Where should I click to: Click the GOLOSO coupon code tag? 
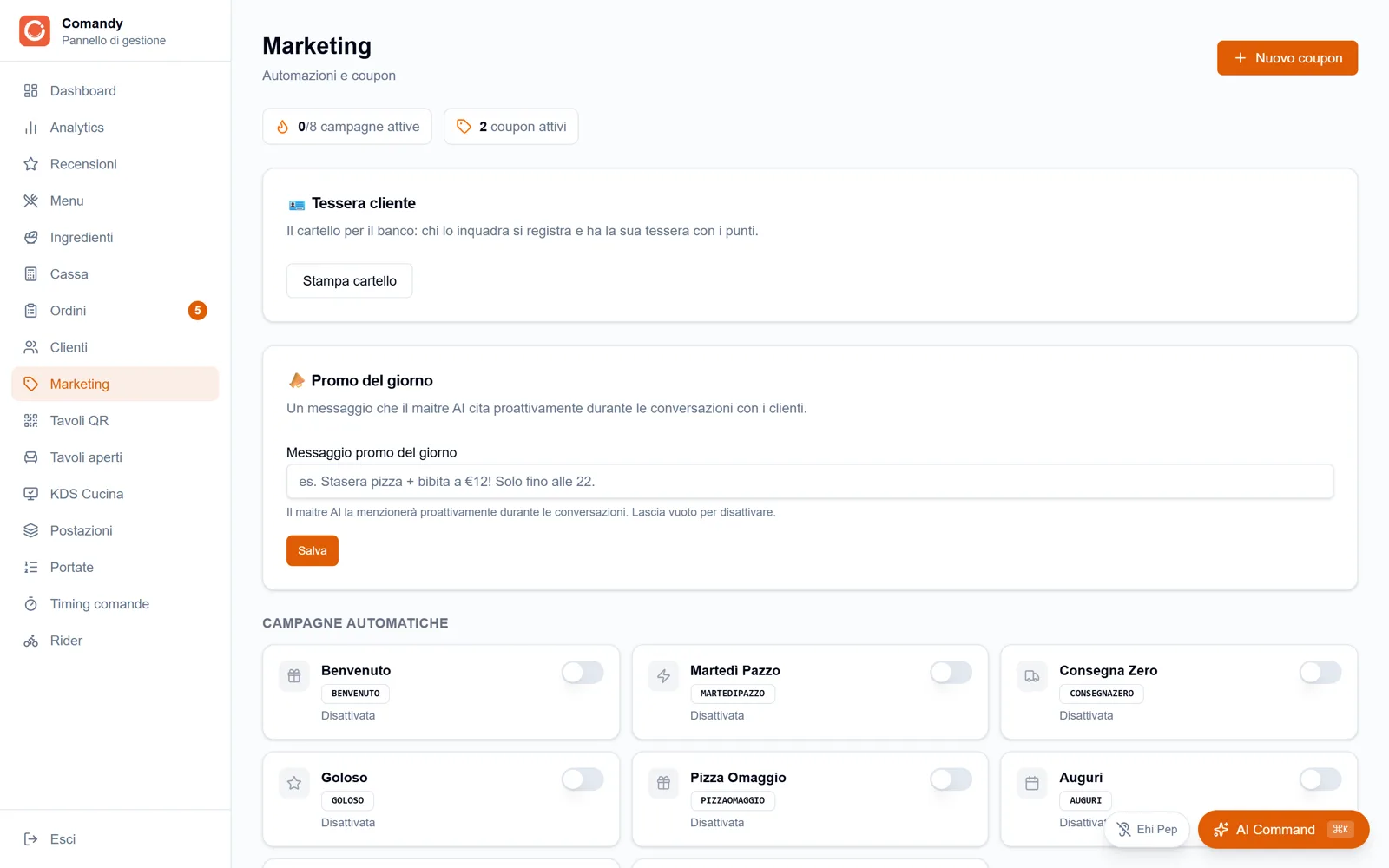click(x=347, y=800)
